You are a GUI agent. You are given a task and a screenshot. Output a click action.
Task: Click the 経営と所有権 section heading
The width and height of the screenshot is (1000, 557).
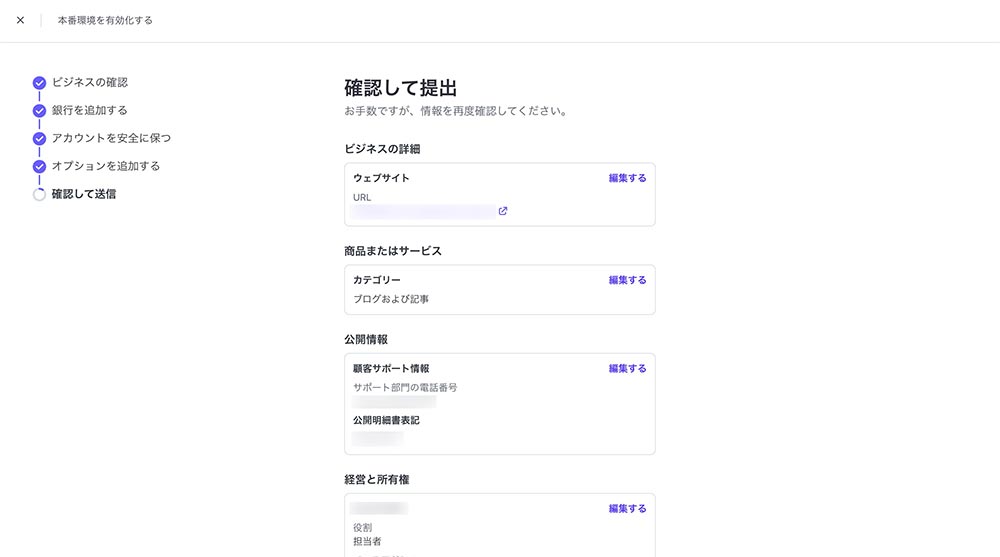point(377,479)
